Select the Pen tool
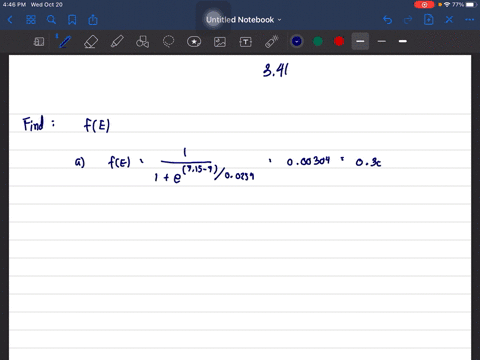480x360 pixels. (x=65, y=42)
